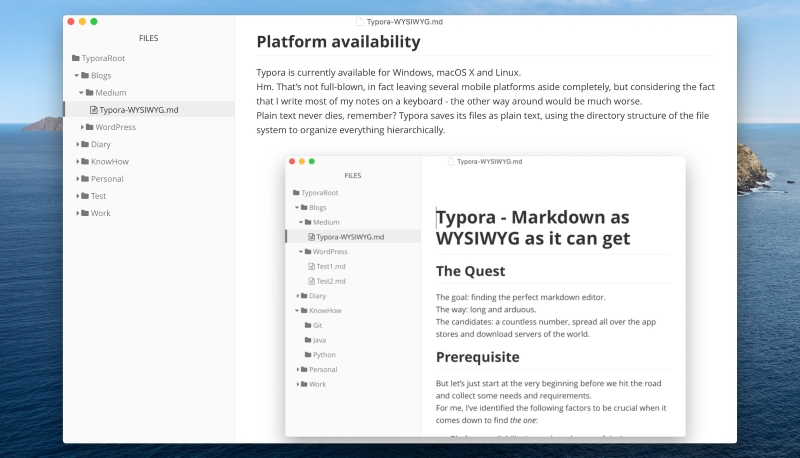Image resolution: width=800 pixels, height=458 pixels.
Task: Collapse the Blogs folder arrow in main sidebar
Action: 77,75
